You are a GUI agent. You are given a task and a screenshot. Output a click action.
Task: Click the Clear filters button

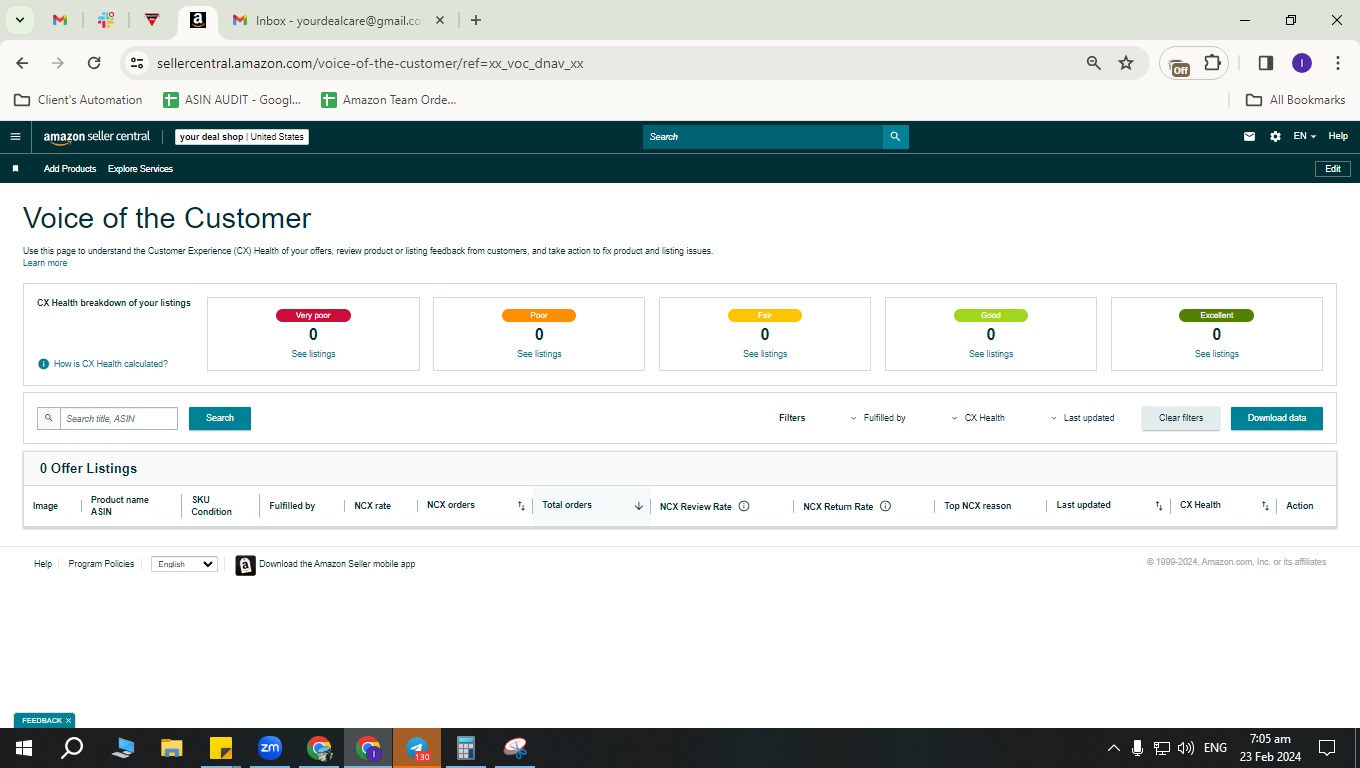[1181, 418]
